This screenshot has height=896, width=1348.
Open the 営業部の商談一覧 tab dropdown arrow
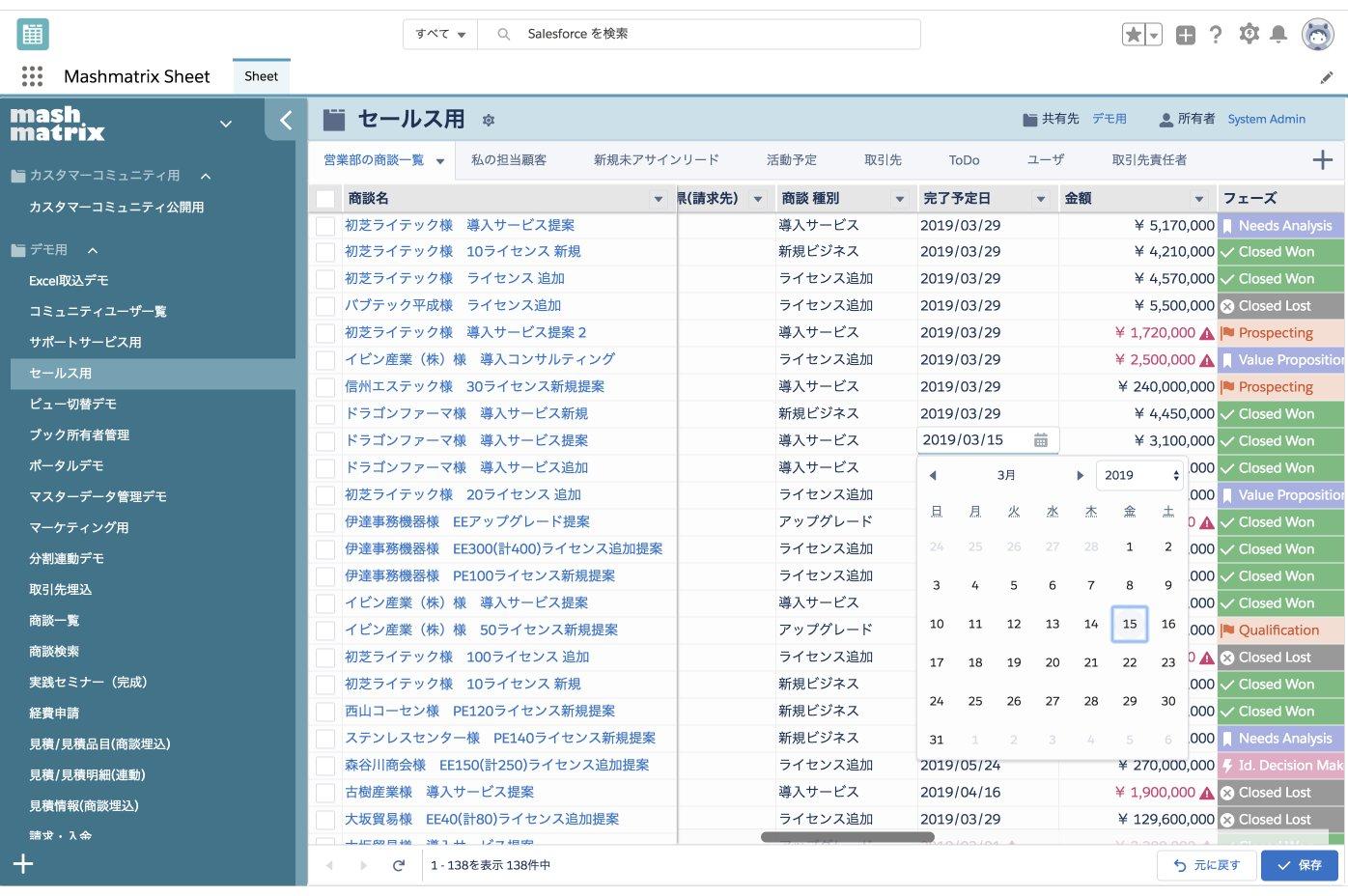pos(440,161)
